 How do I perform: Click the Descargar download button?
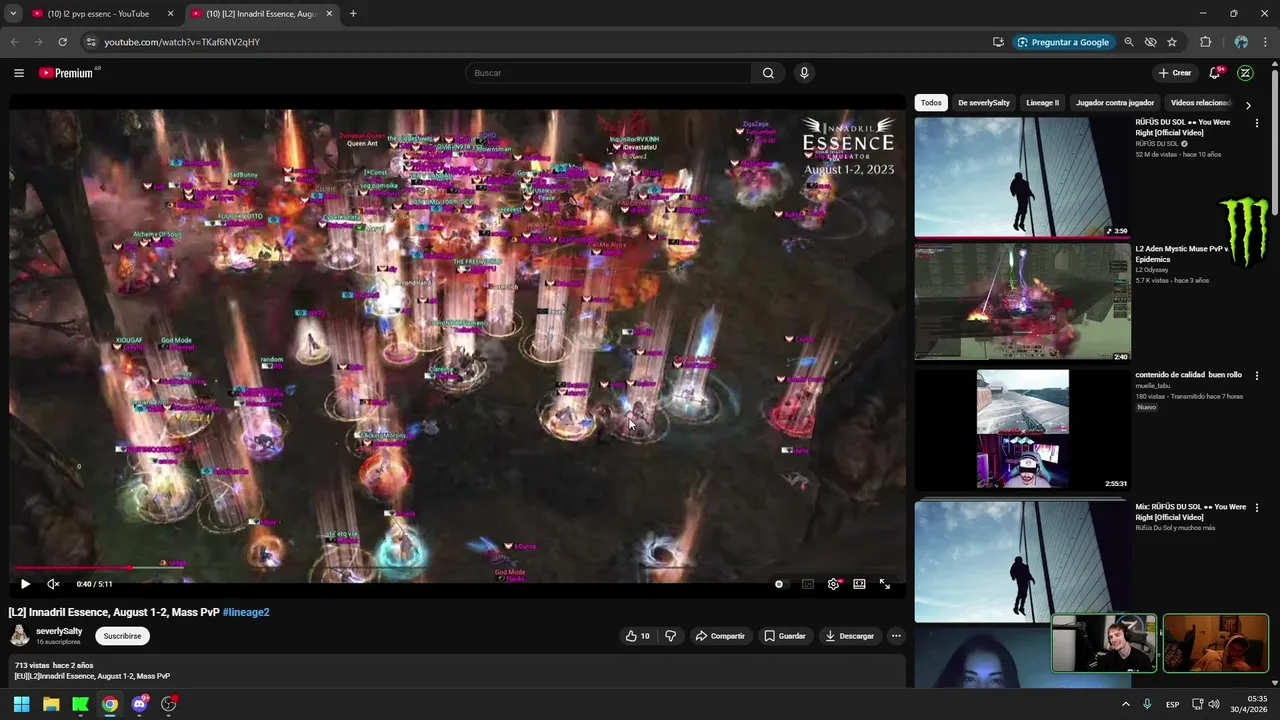[849, 636]
